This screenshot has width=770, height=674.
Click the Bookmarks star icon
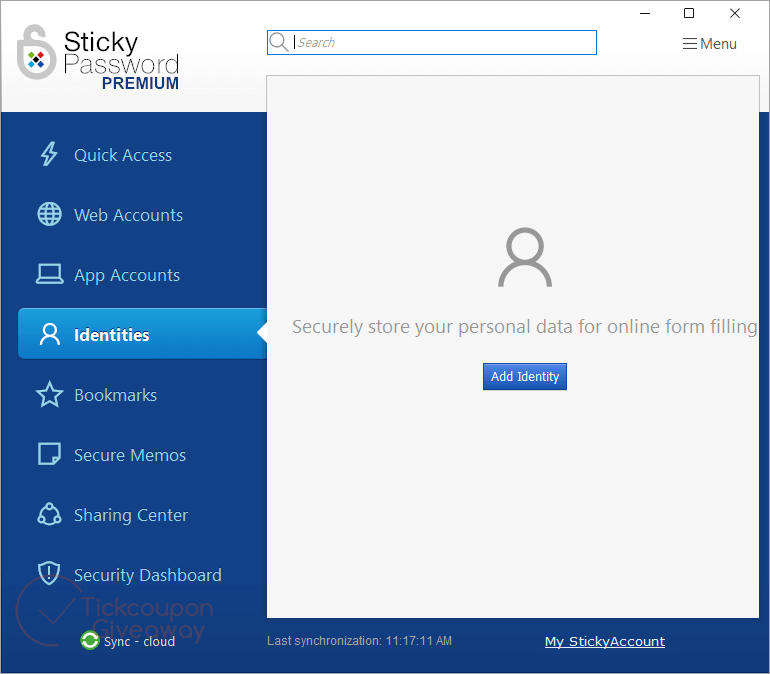pos(49,395)
